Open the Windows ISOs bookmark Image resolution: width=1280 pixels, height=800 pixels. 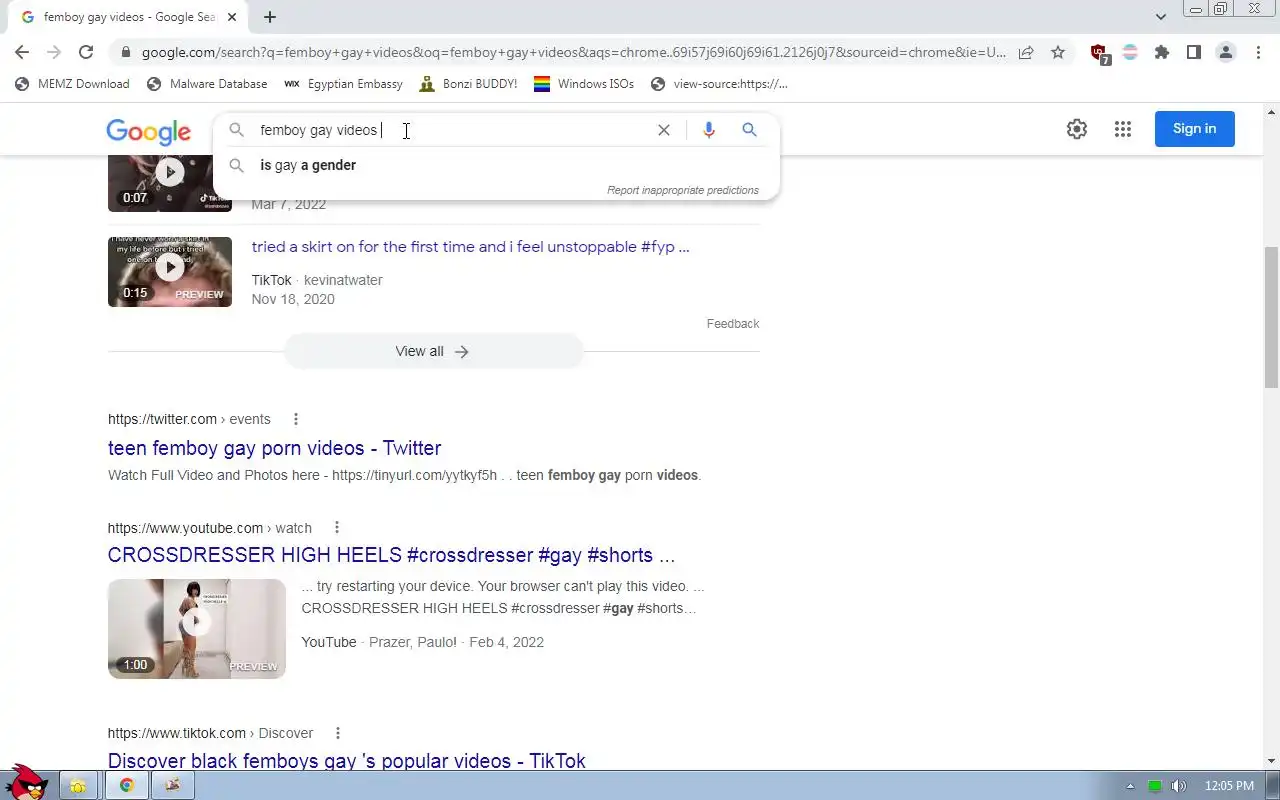click(584, 84)
